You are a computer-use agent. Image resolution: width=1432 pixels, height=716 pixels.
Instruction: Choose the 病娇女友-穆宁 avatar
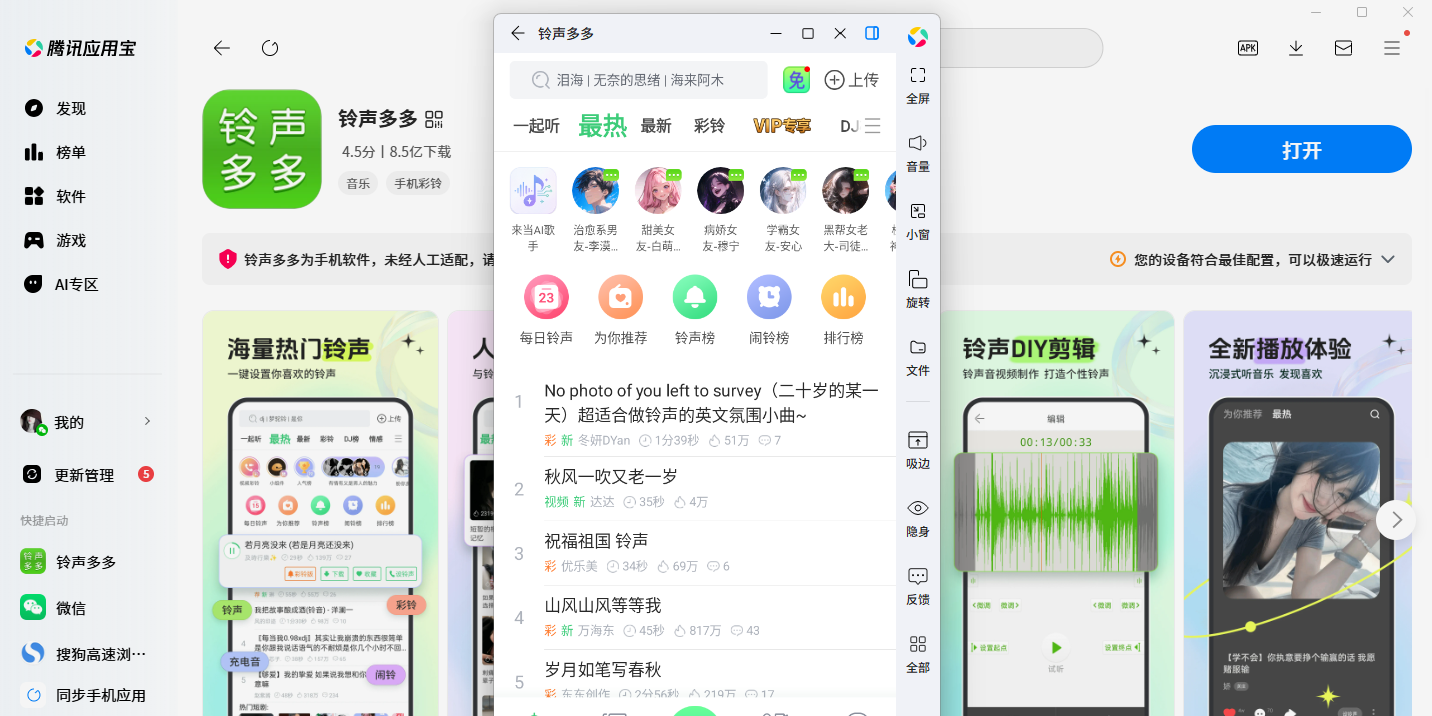click(720, 190)
